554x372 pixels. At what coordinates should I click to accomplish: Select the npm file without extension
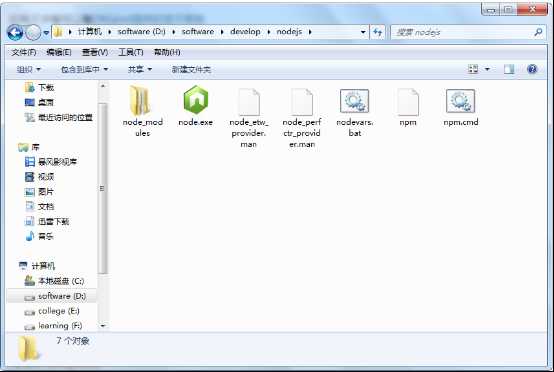tap(408, 102)
